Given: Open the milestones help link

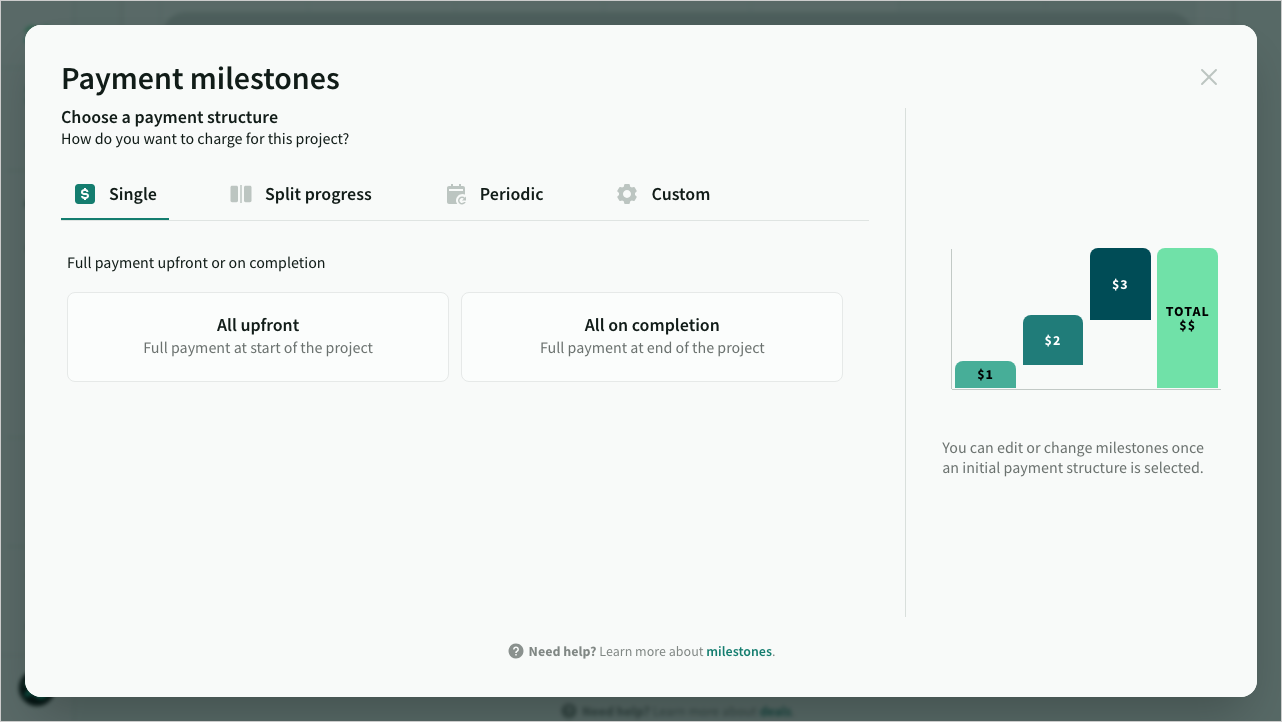Looking at the screenshot, I should tap(739, 651).
